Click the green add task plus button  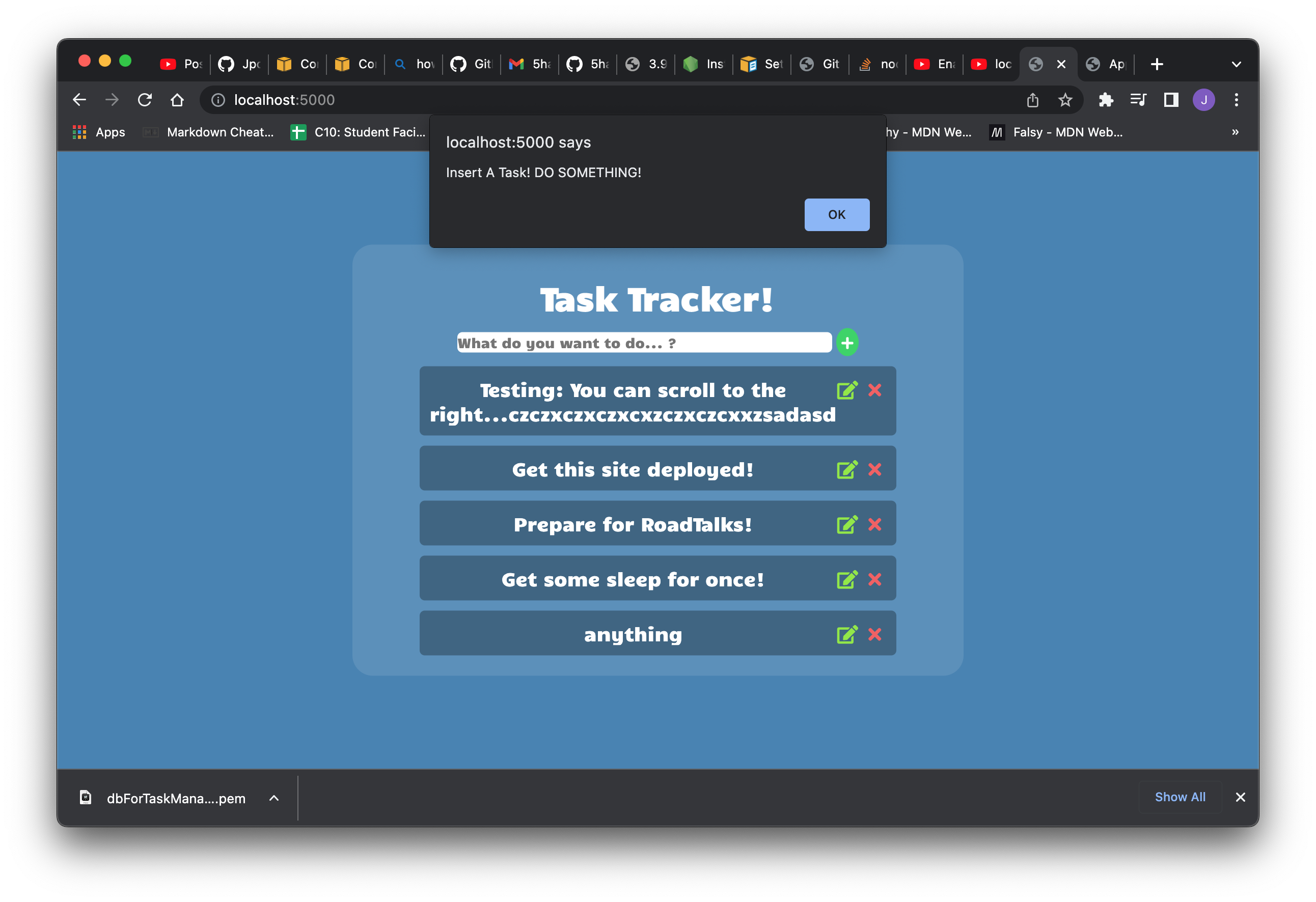coord(846,343)
